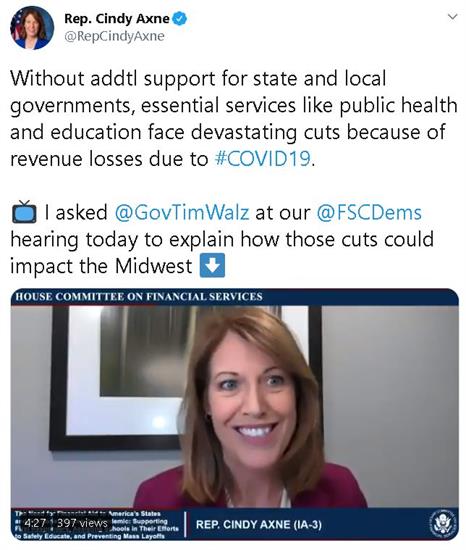466x550 pixels.
Task: Click the television emoji icon
Action: (24, 212)
